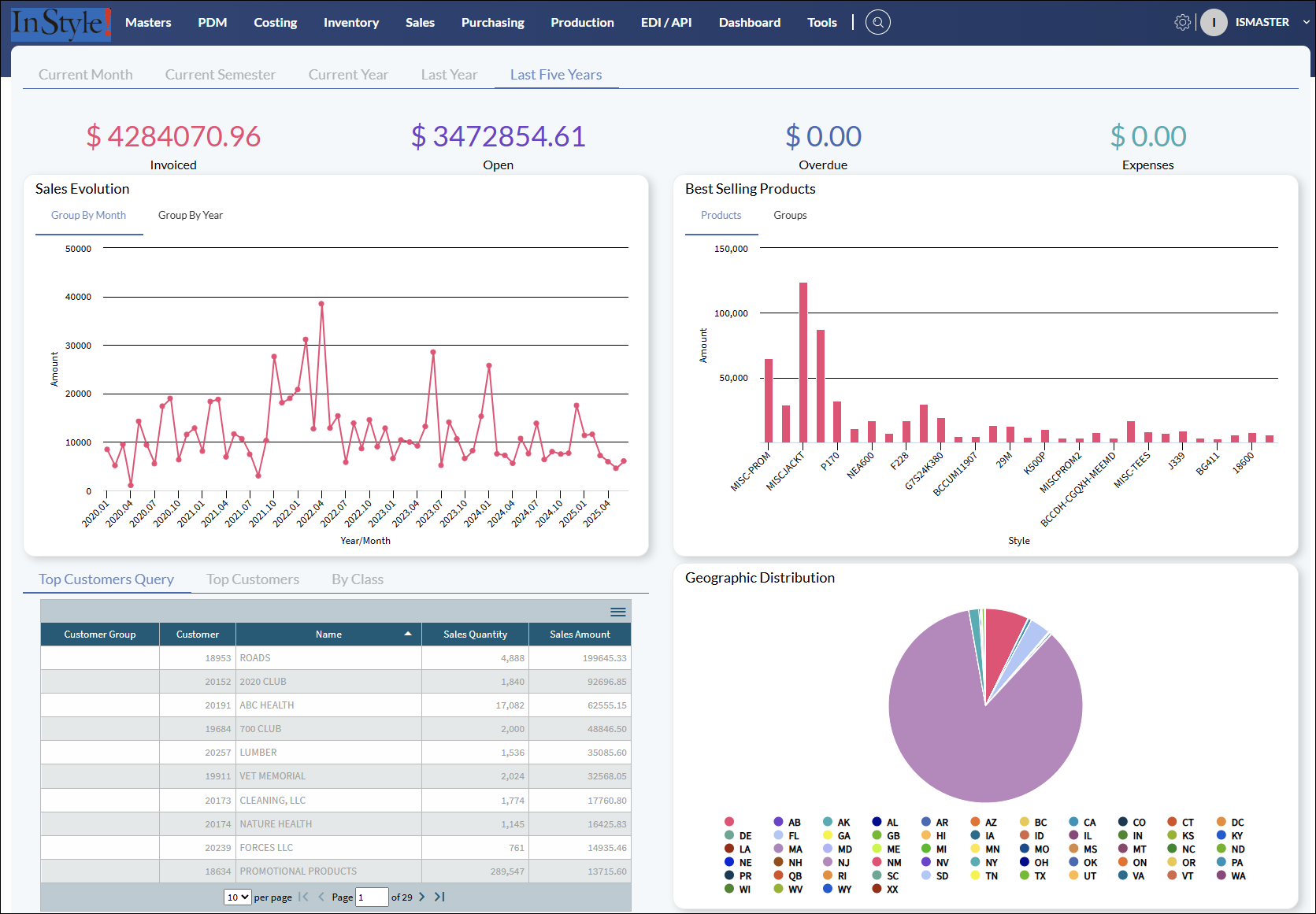Click the search magnifier icon in navbar
1316x914 pixels.
pyautogui.click(x=877, y=22)
